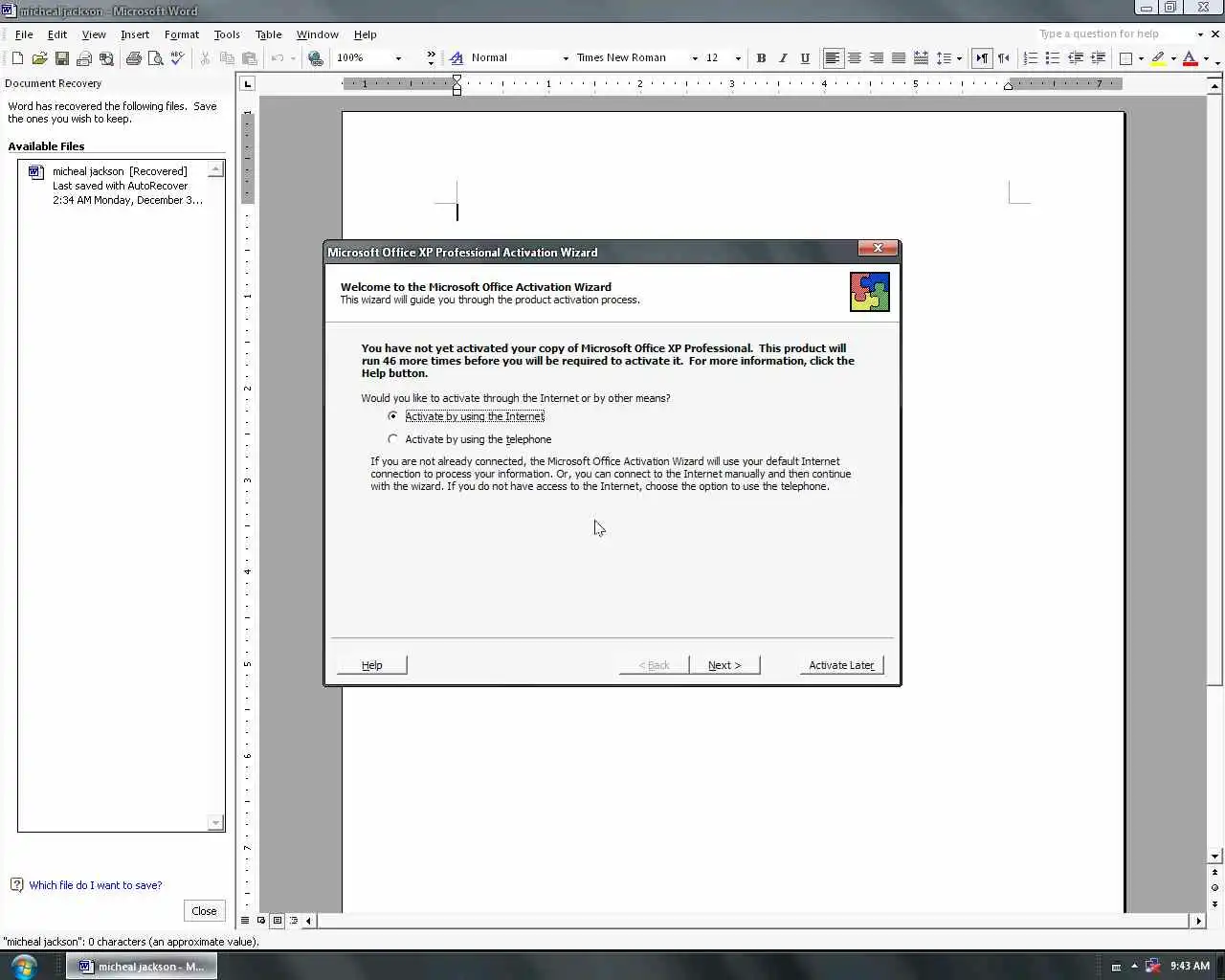Click the horizontal scrollbar right arrow
The height and width of the screenshot is (980, 1225).
(x=1198, y=921)
